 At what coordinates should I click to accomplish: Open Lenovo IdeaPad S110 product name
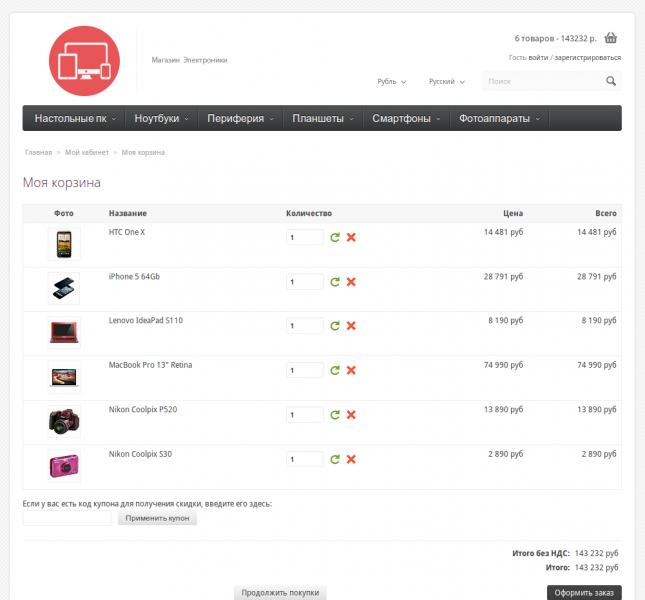146,320
